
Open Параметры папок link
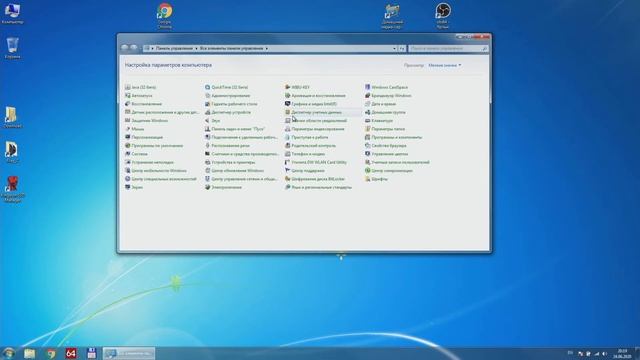(x=388, y=129)
